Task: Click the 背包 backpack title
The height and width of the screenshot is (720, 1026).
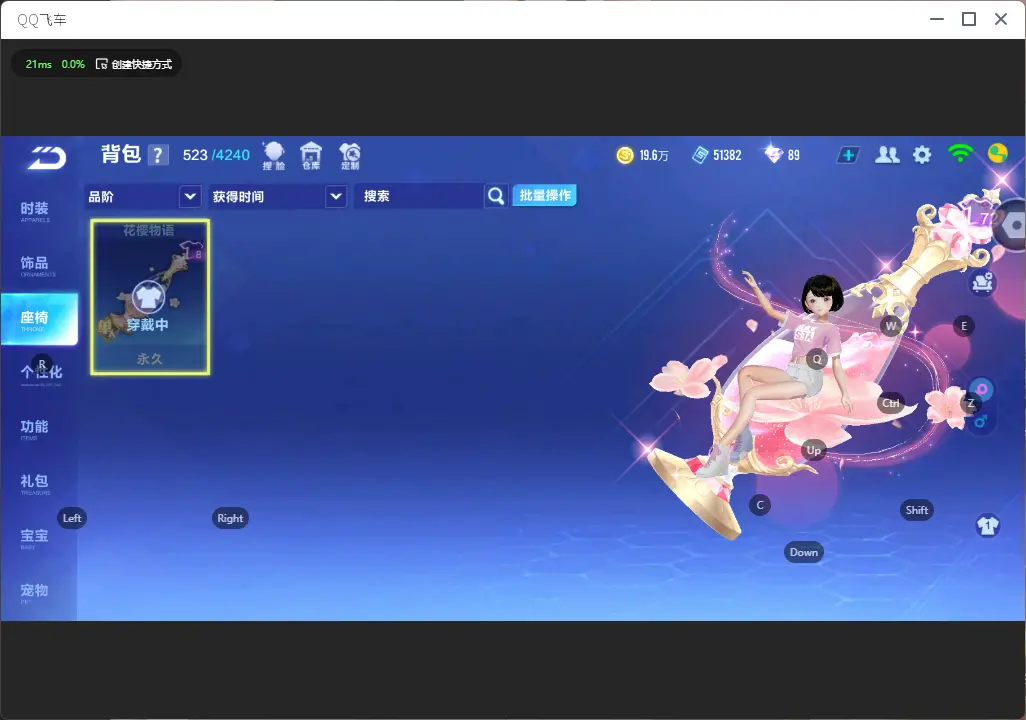Action: click(121, 154)
